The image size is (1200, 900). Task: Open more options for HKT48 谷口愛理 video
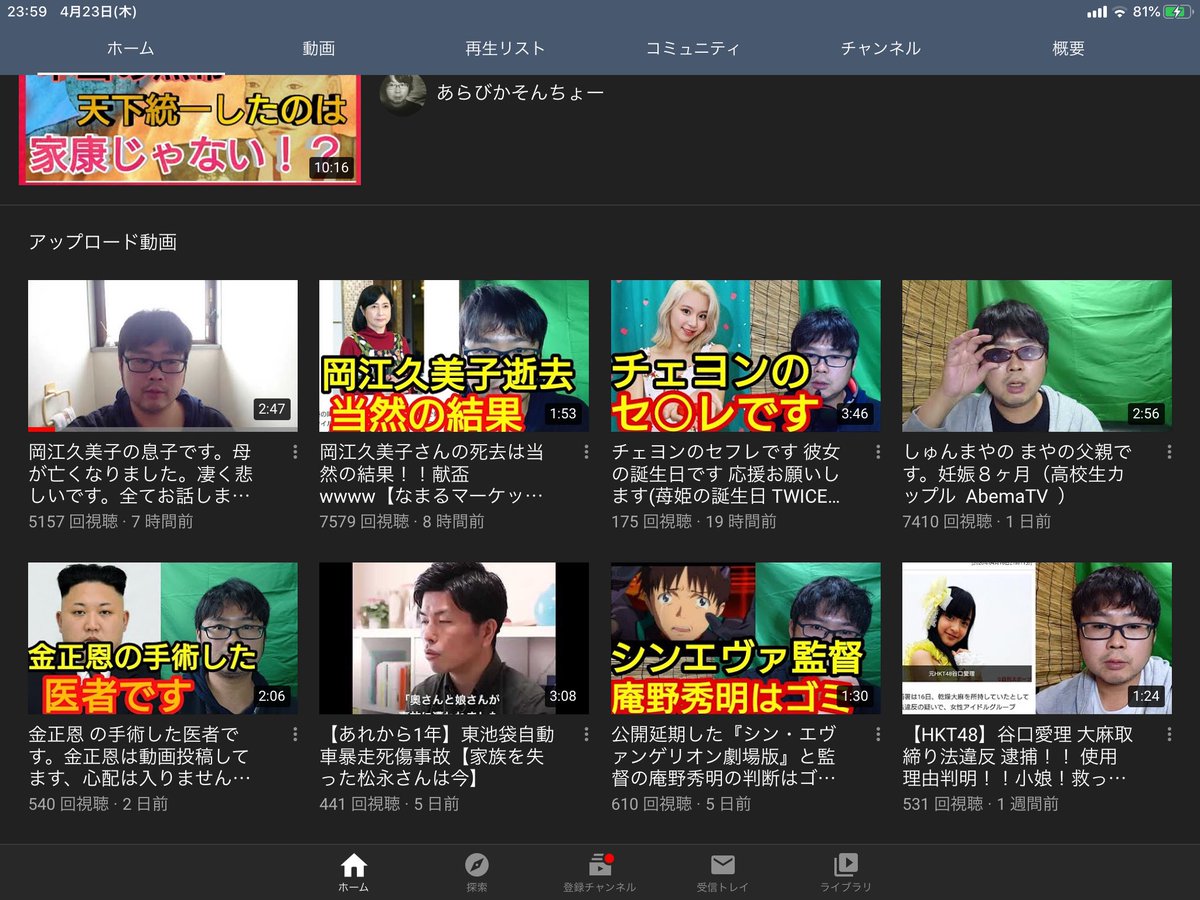point(1170,734)
